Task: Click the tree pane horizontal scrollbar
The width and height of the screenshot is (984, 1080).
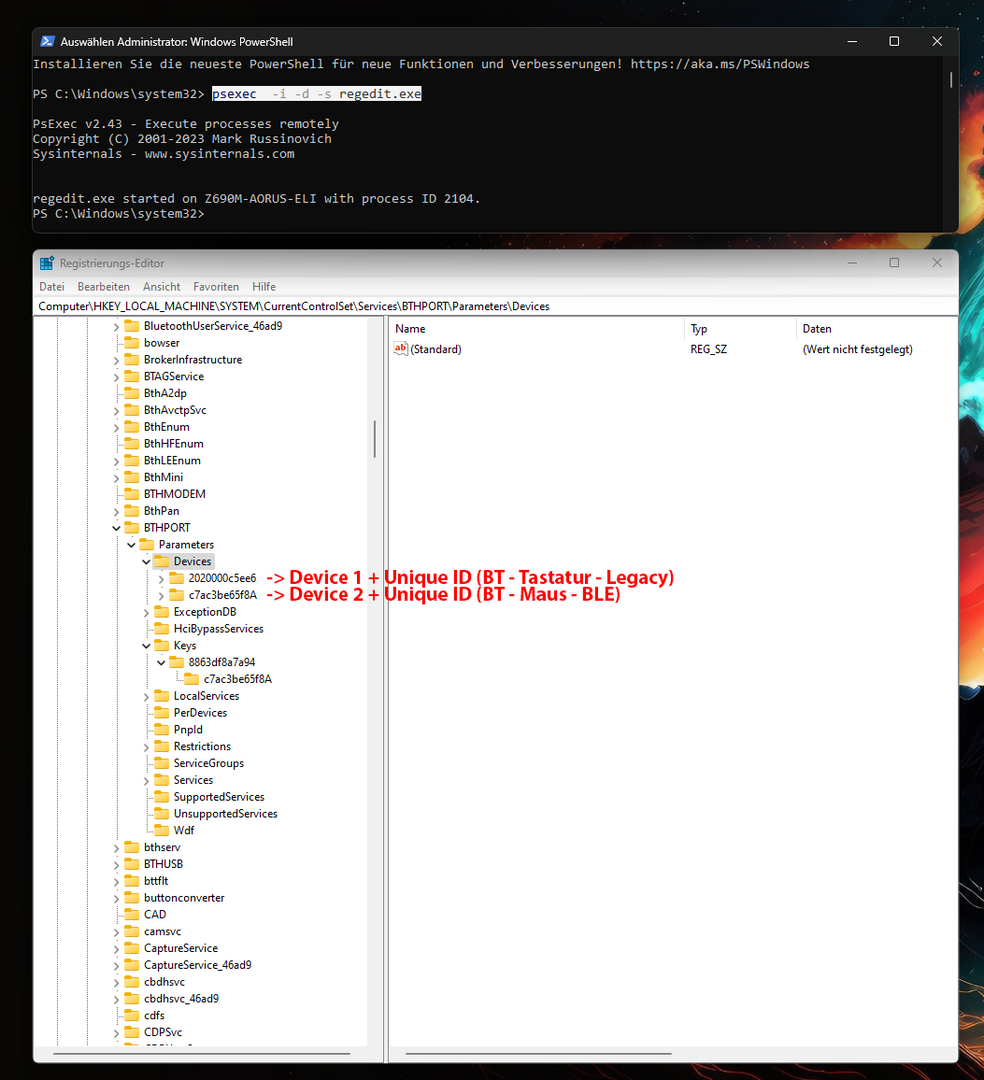Action: pyautogui.click(x=202, y=1054)
